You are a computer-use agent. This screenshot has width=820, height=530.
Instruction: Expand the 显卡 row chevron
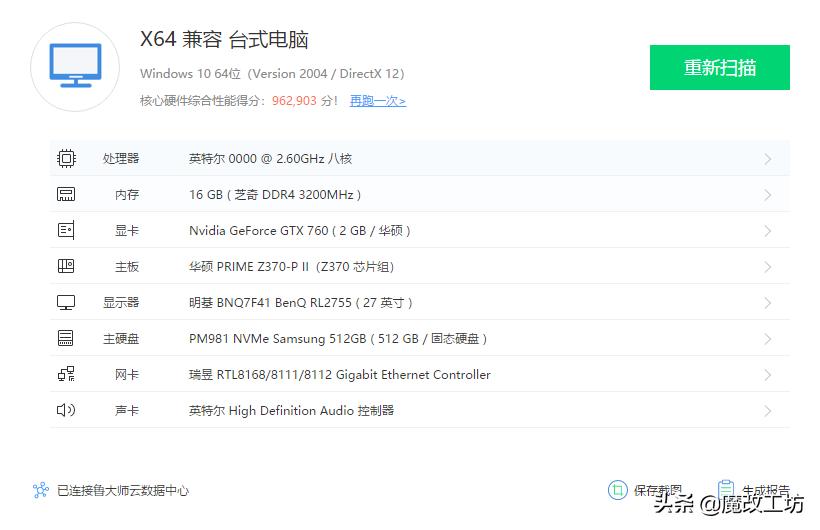pos(767,231)
